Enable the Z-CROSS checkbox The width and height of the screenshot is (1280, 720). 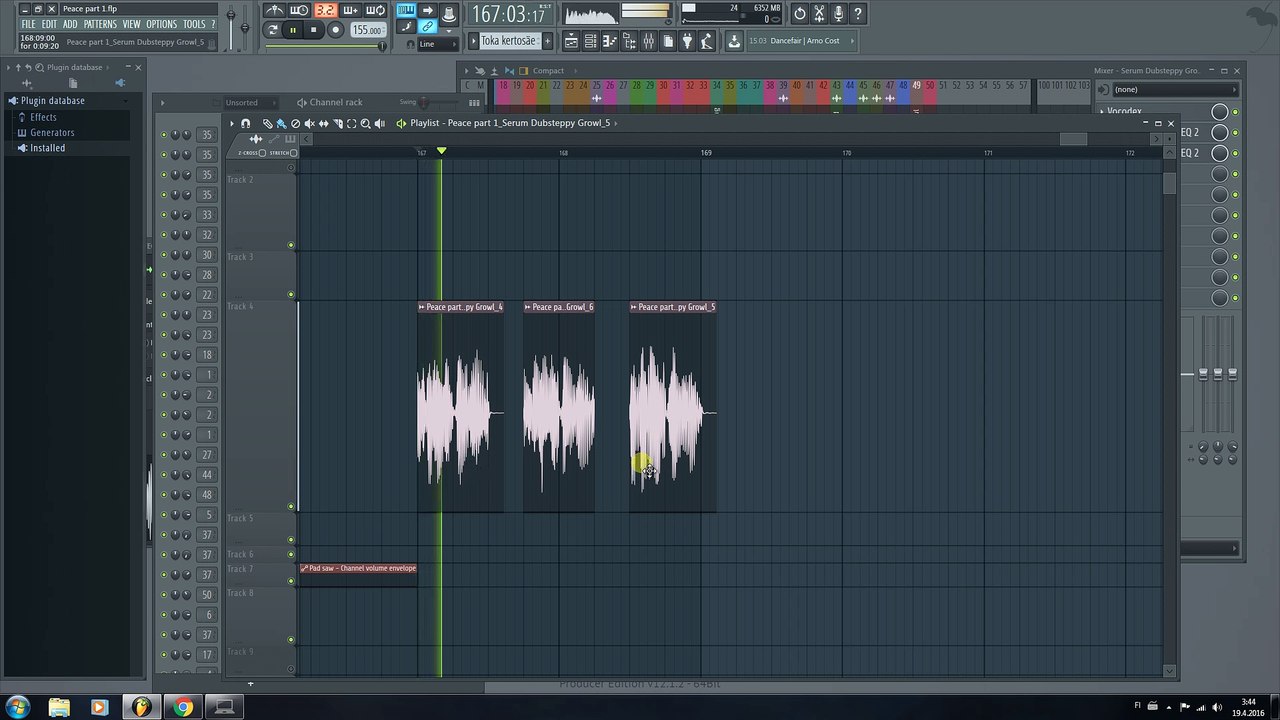click(x=263, y=153)
